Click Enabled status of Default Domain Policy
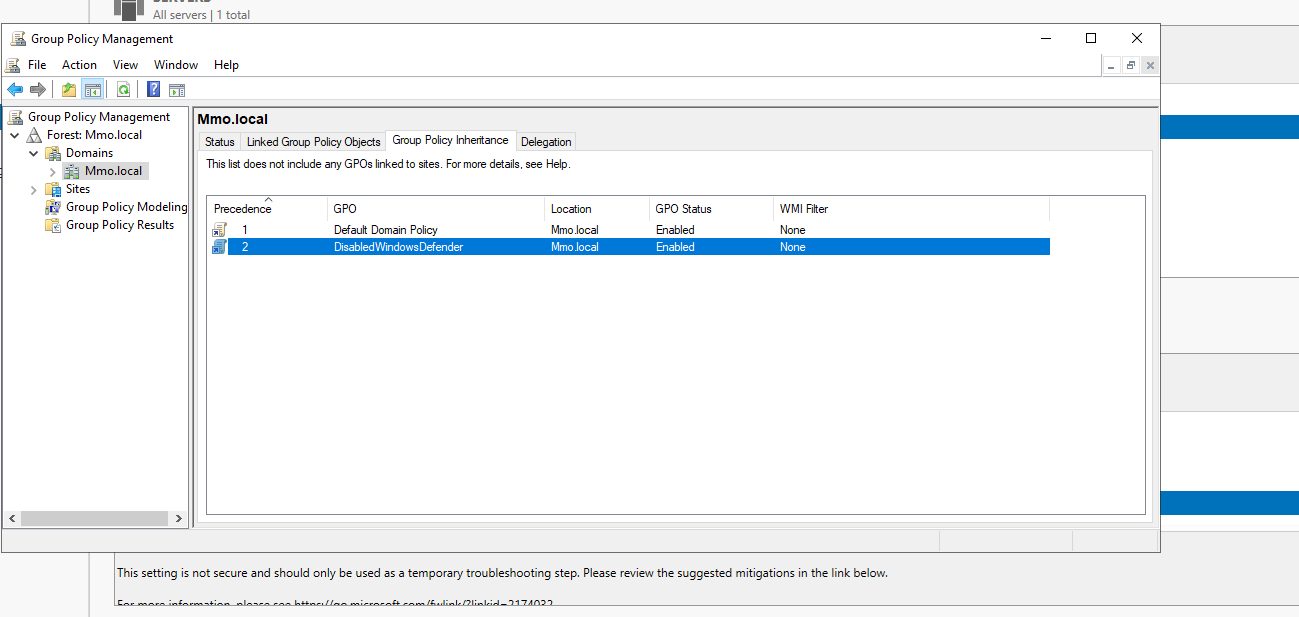1299x617 pixels. [675, 230]
